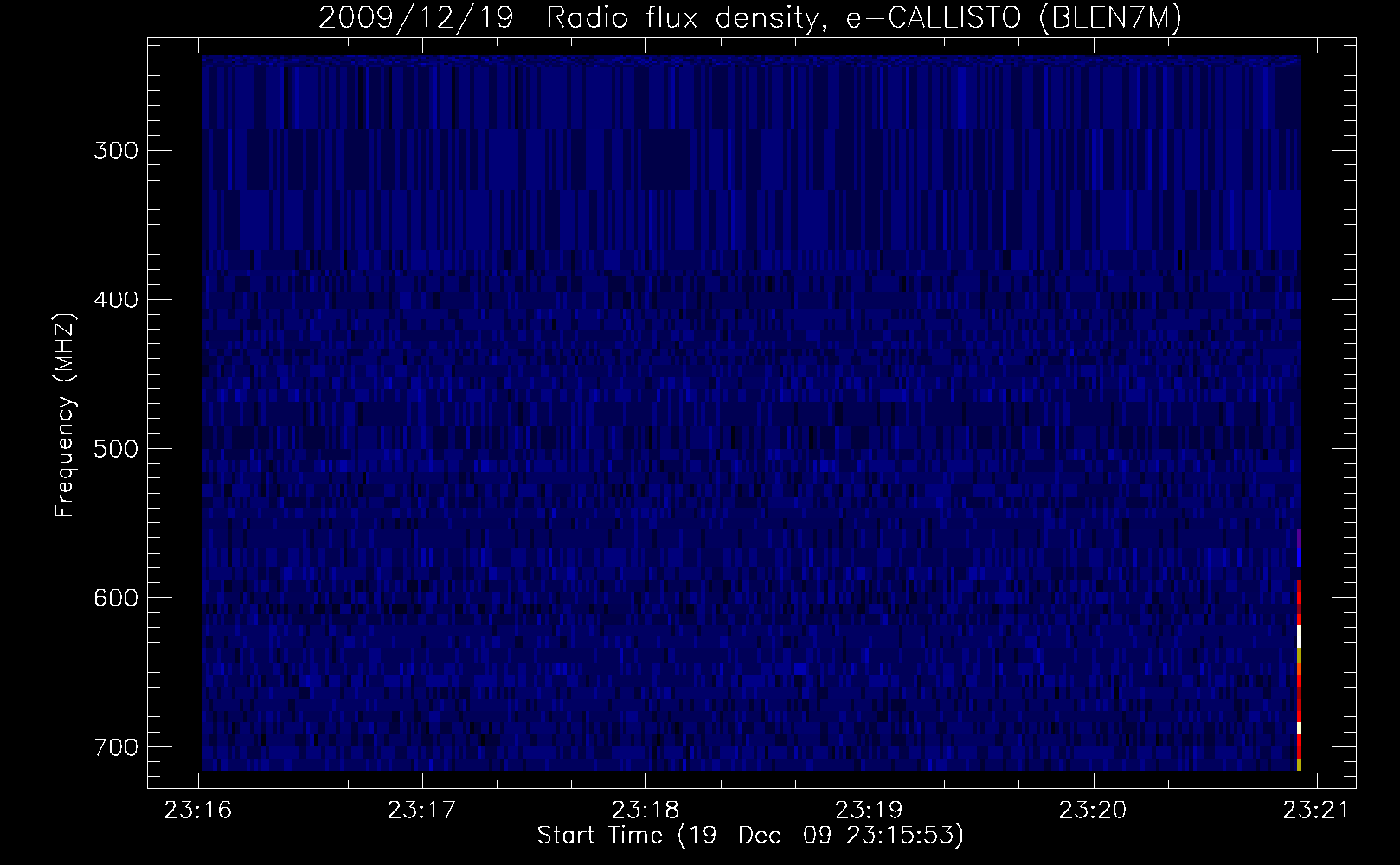The image size is (1400, 865).
Task: Click the 400 frequency tick label
Action: pyautogui.click(x=115, y=299)
